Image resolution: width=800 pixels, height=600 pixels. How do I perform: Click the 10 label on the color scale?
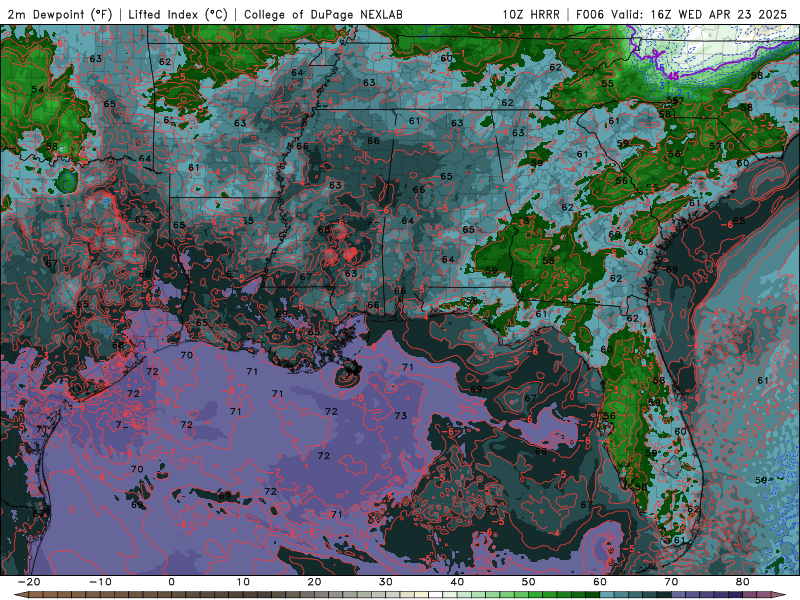point(243,582)
